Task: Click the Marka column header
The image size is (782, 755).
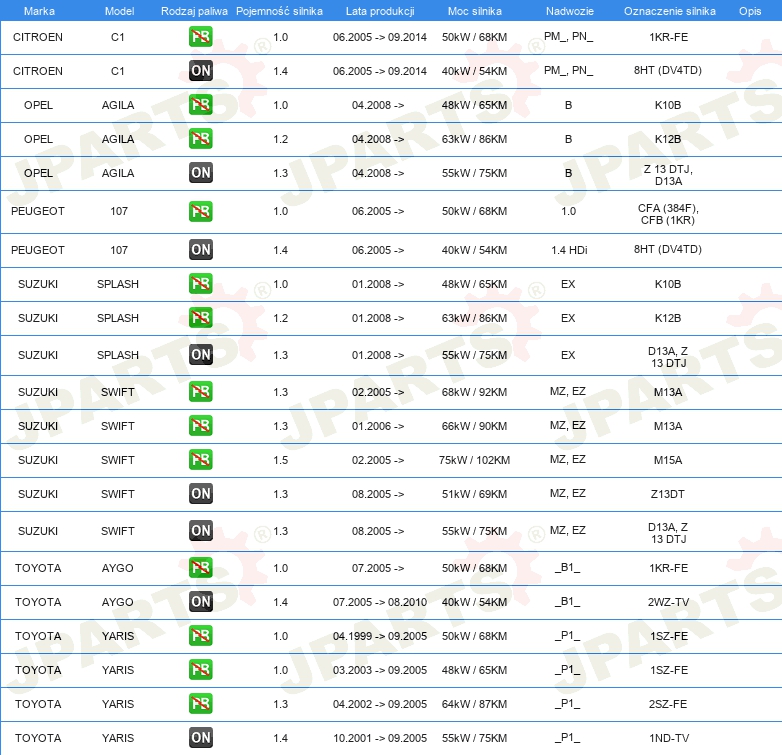Action: tap(39, 11)
